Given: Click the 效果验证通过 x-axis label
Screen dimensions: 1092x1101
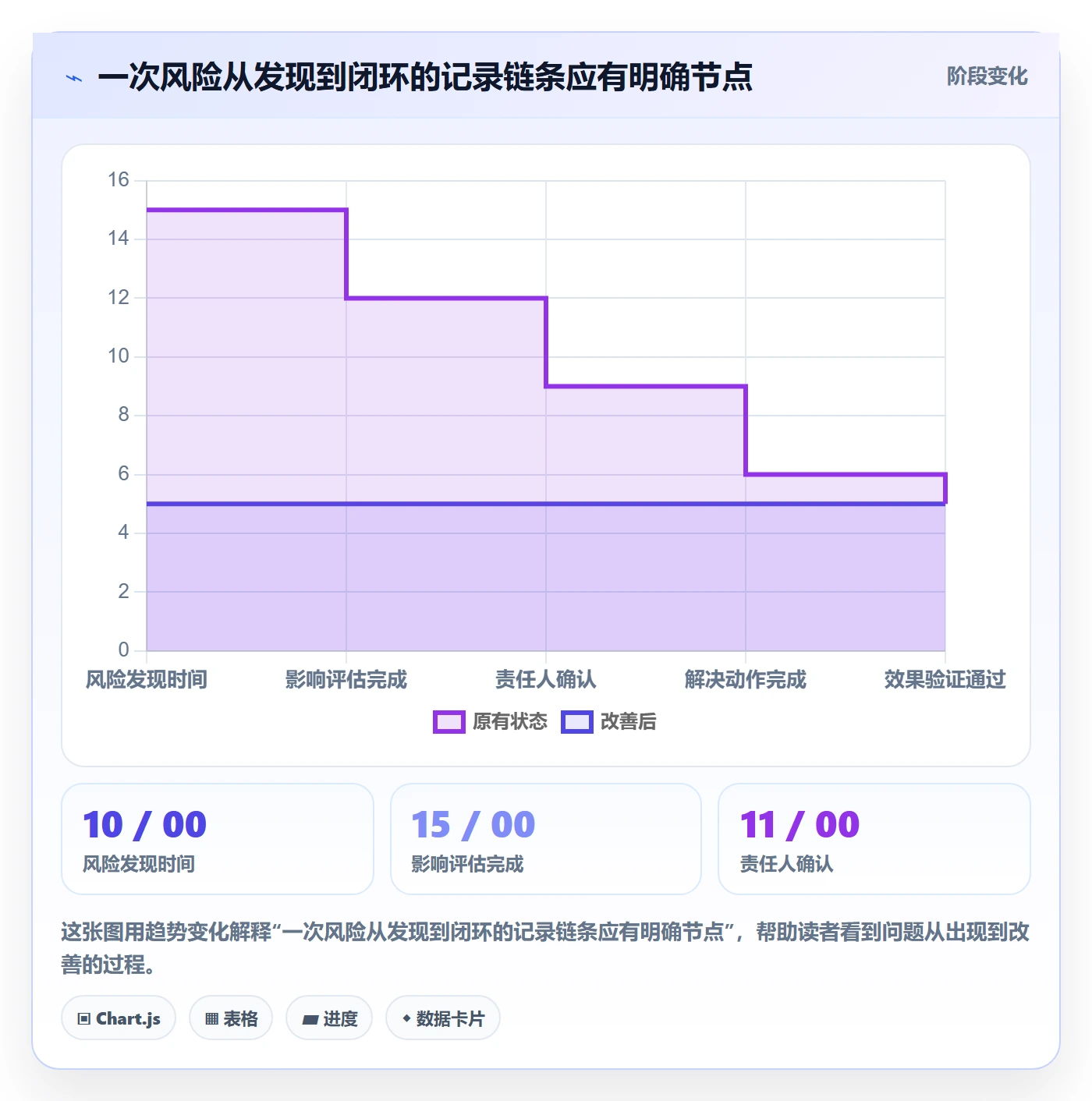Looking at the screenshot, I should (x=945, y=680).
